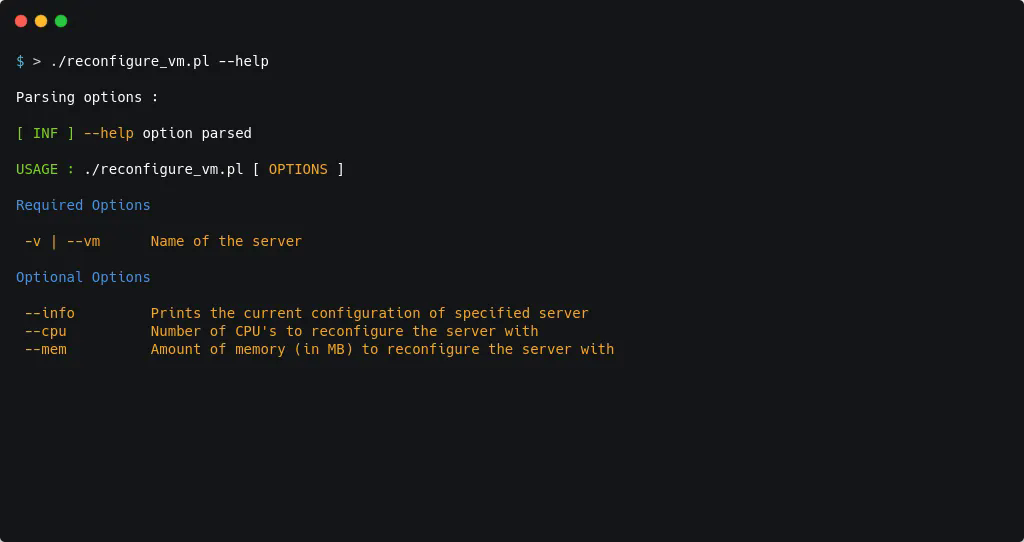Click the orange --help option in the INF line
Screen dimensions: 1024x542
108,133
